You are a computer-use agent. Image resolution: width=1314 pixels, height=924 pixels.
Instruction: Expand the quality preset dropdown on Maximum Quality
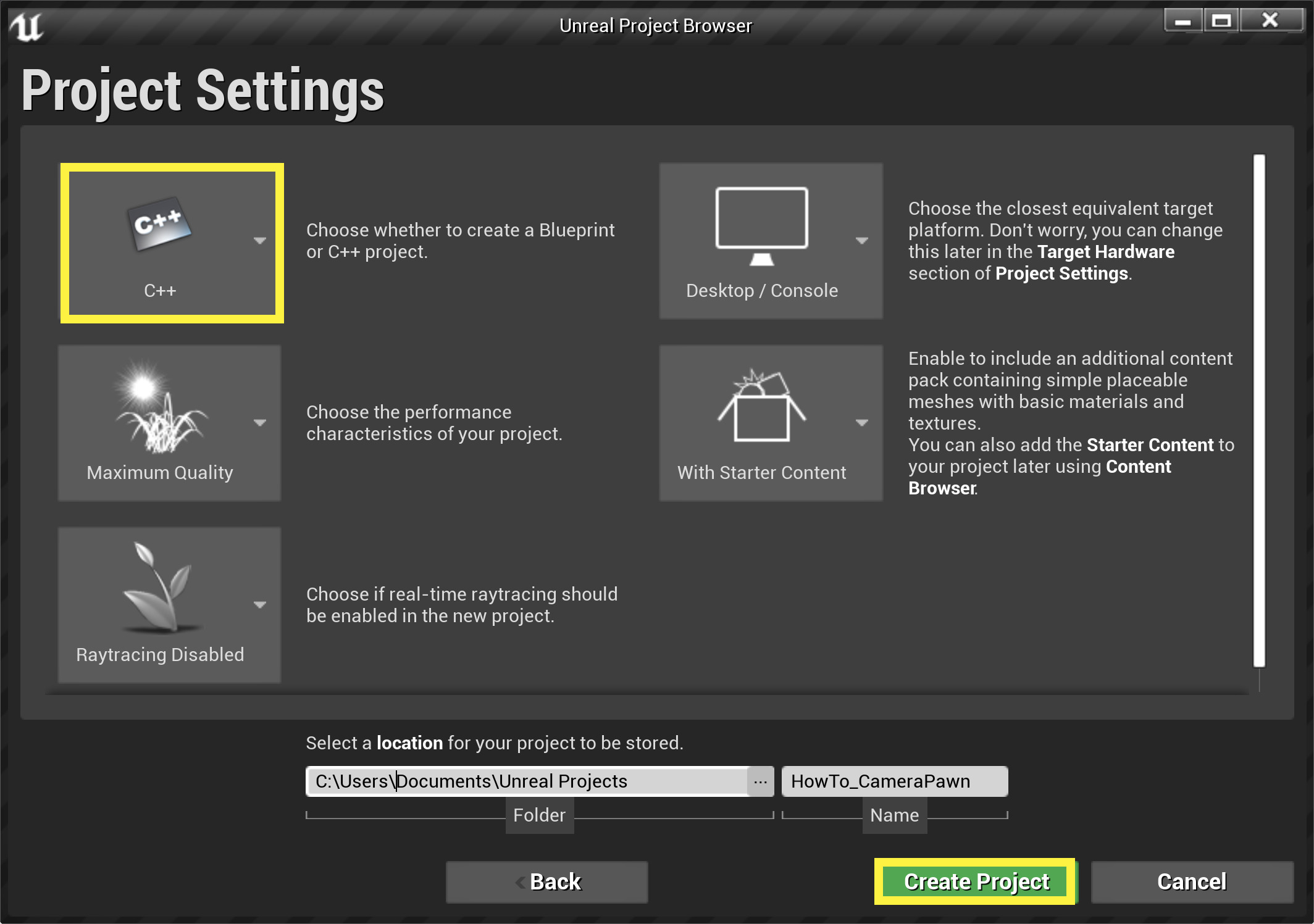(260, 423)
